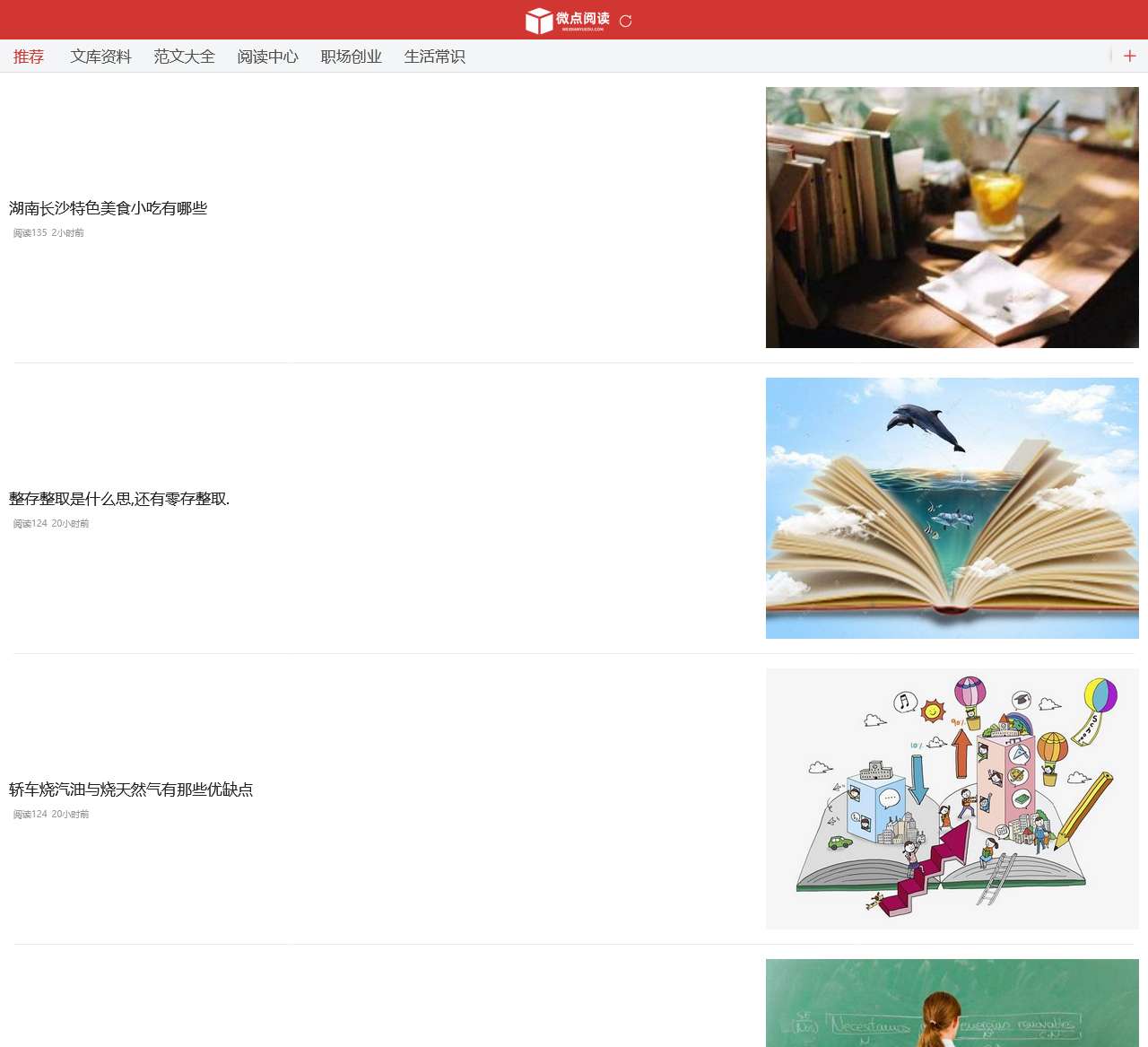Read article 整存整取是什么思,还有零存整取.
Viewport: 1148px width, 1047px height.
[119, 499]
